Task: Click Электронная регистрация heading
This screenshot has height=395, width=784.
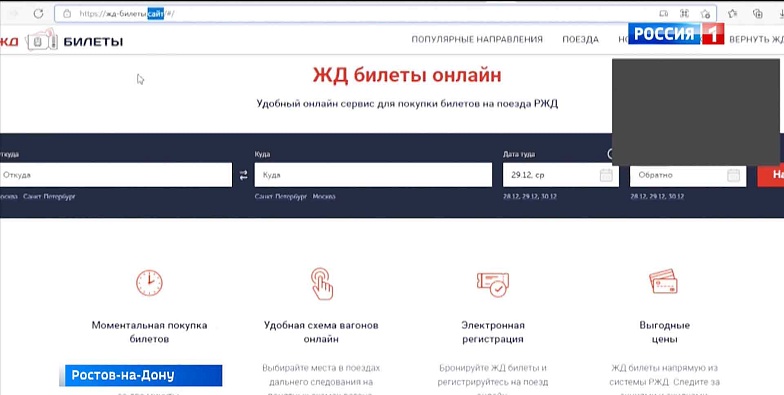Action: pos(493,332)
